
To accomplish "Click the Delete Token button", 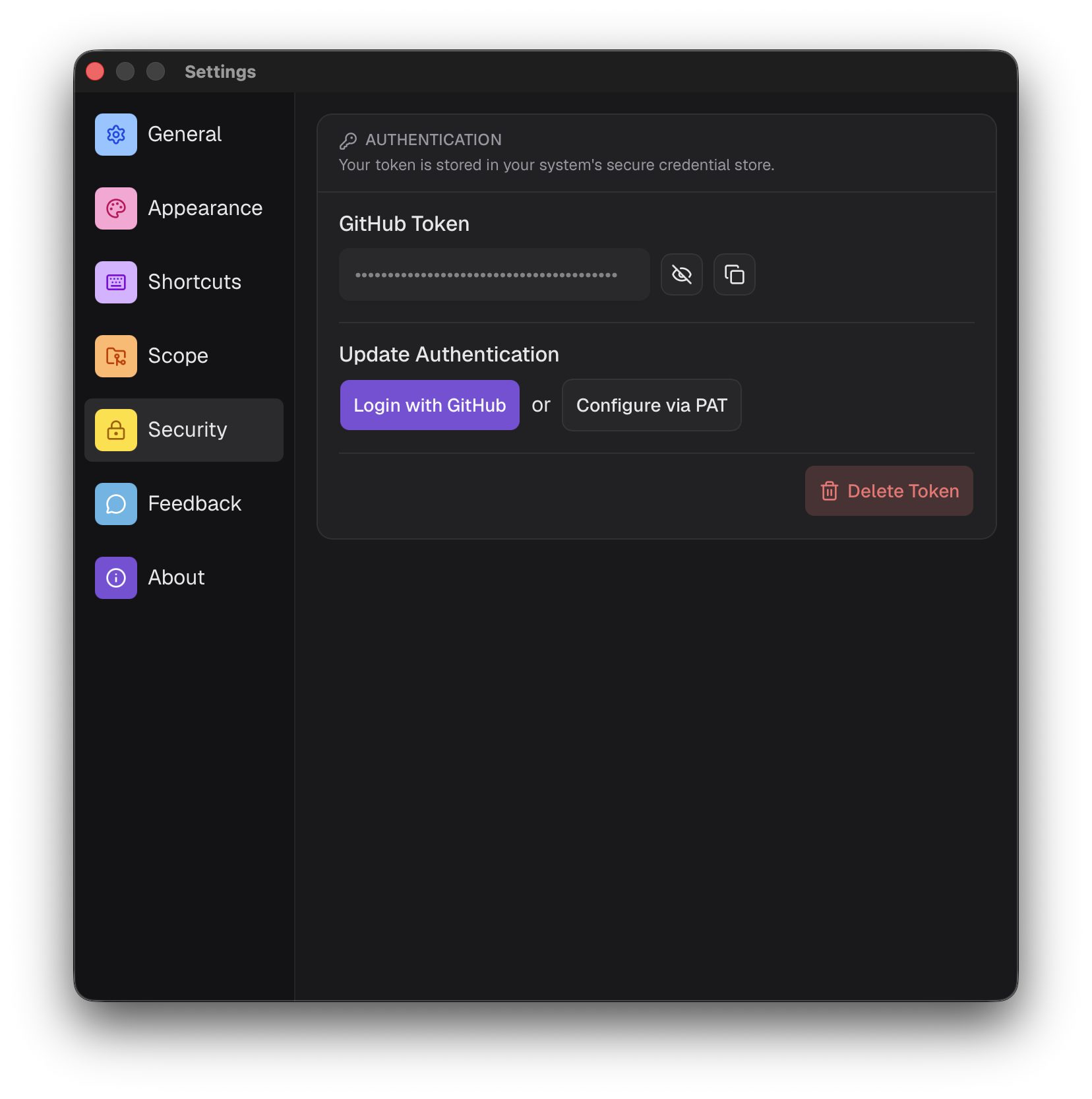I will [889, 491].
